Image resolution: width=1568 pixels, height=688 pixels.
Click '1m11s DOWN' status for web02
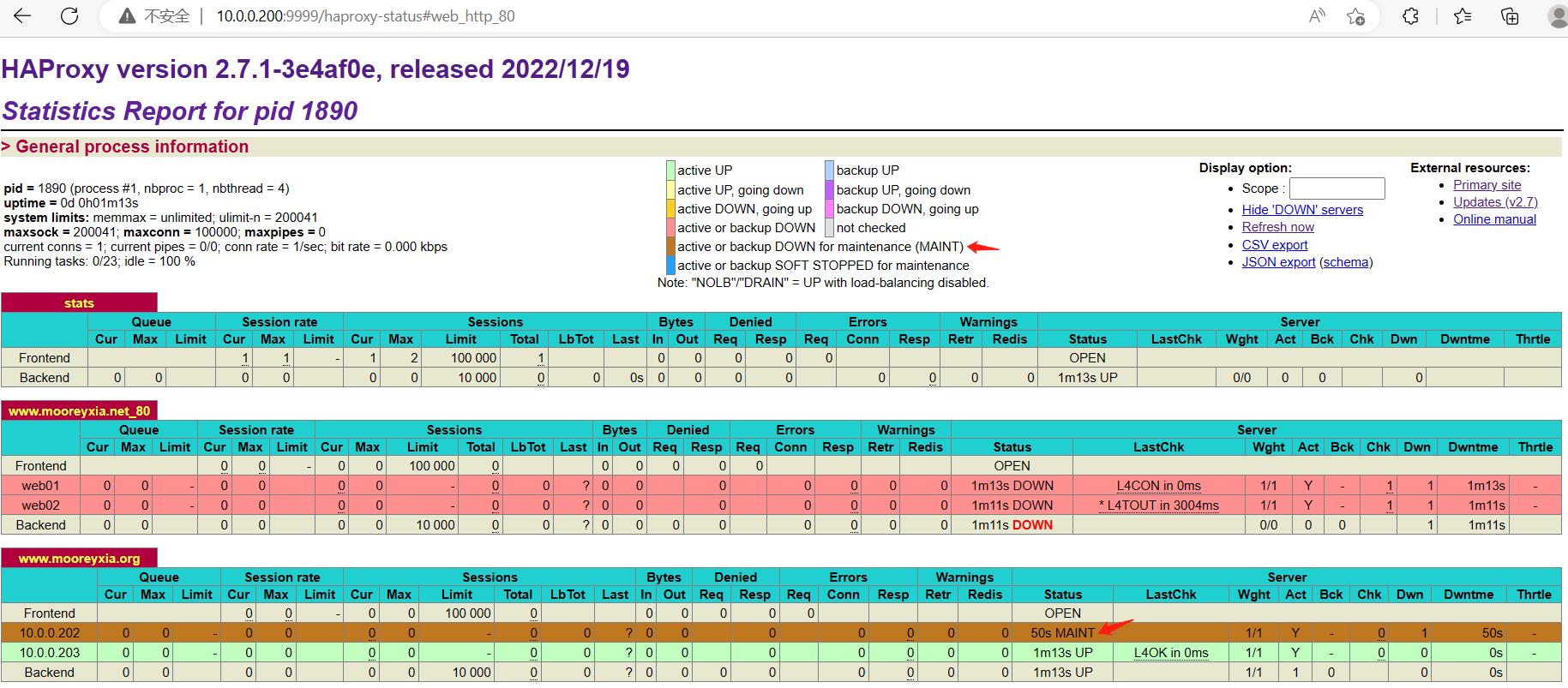1012,505
